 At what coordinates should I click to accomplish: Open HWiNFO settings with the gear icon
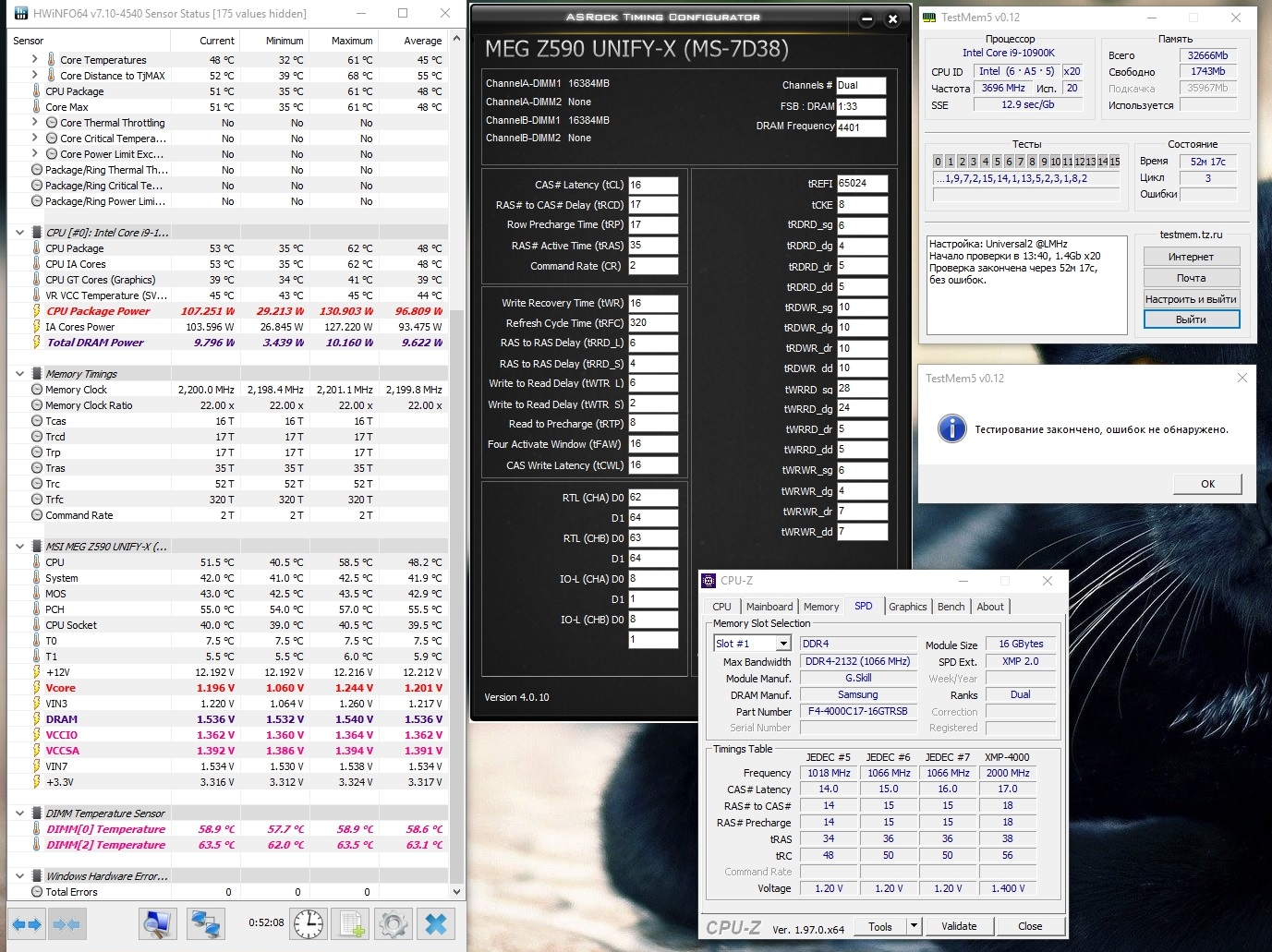394,923
